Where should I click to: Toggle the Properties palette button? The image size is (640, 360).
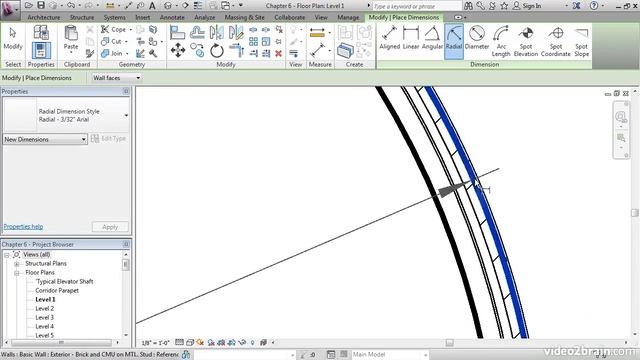[x=41, y=51]
